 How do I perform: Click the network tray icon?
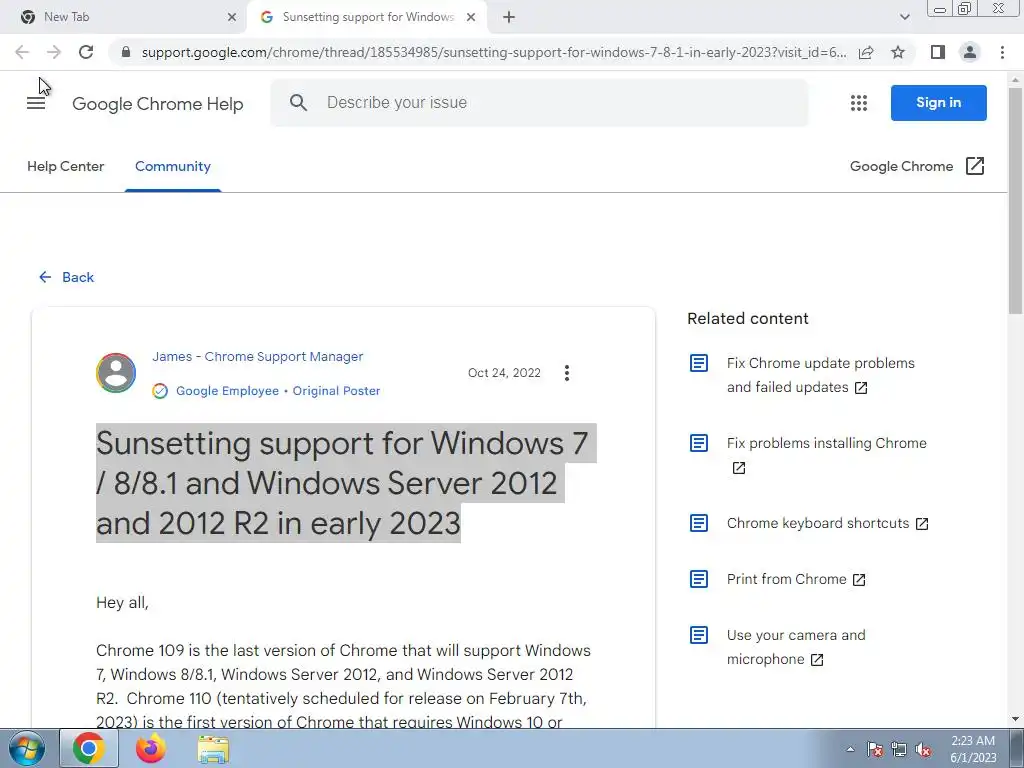pos(899,750)
